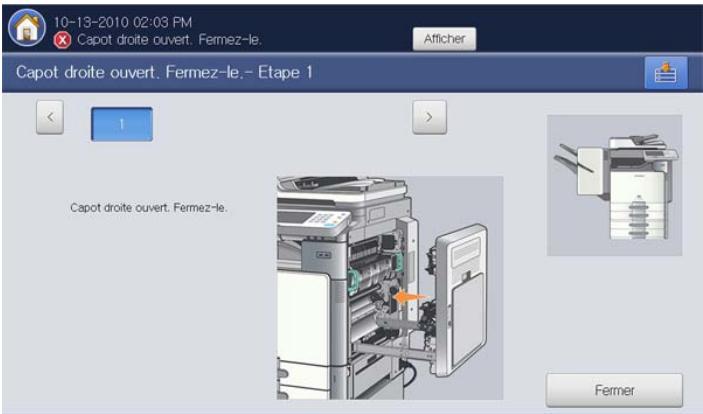Go to the previous step with left chevron

52,117
